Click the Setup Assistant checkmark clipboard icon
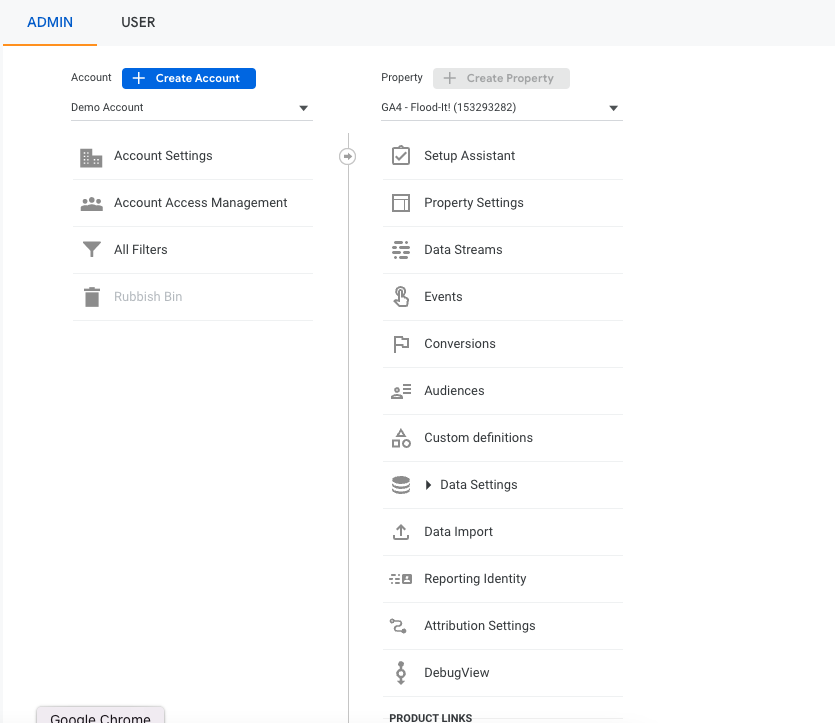Viewport: 835px width, 723px height. pyautogui.click(x=401, y=155)
